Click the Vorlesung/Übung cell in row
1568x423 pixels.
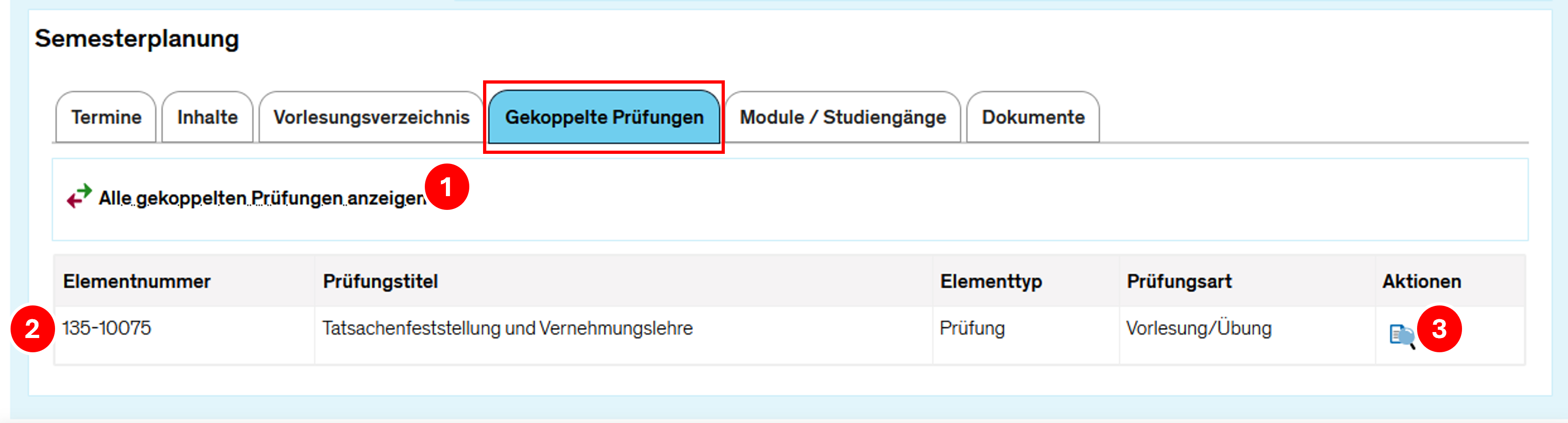(x=1199, y=328)
